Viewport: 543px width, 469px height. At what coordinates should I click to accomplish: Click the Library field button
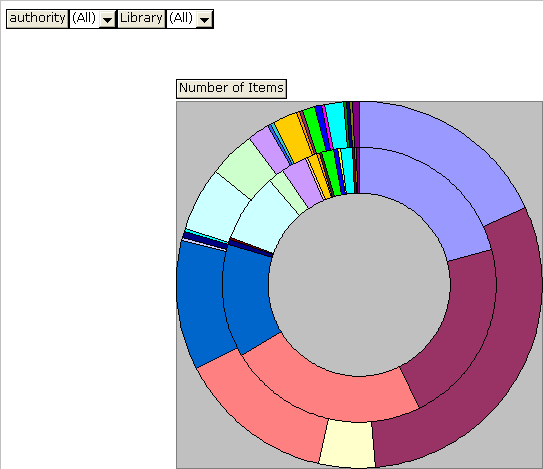pos(141,19)
